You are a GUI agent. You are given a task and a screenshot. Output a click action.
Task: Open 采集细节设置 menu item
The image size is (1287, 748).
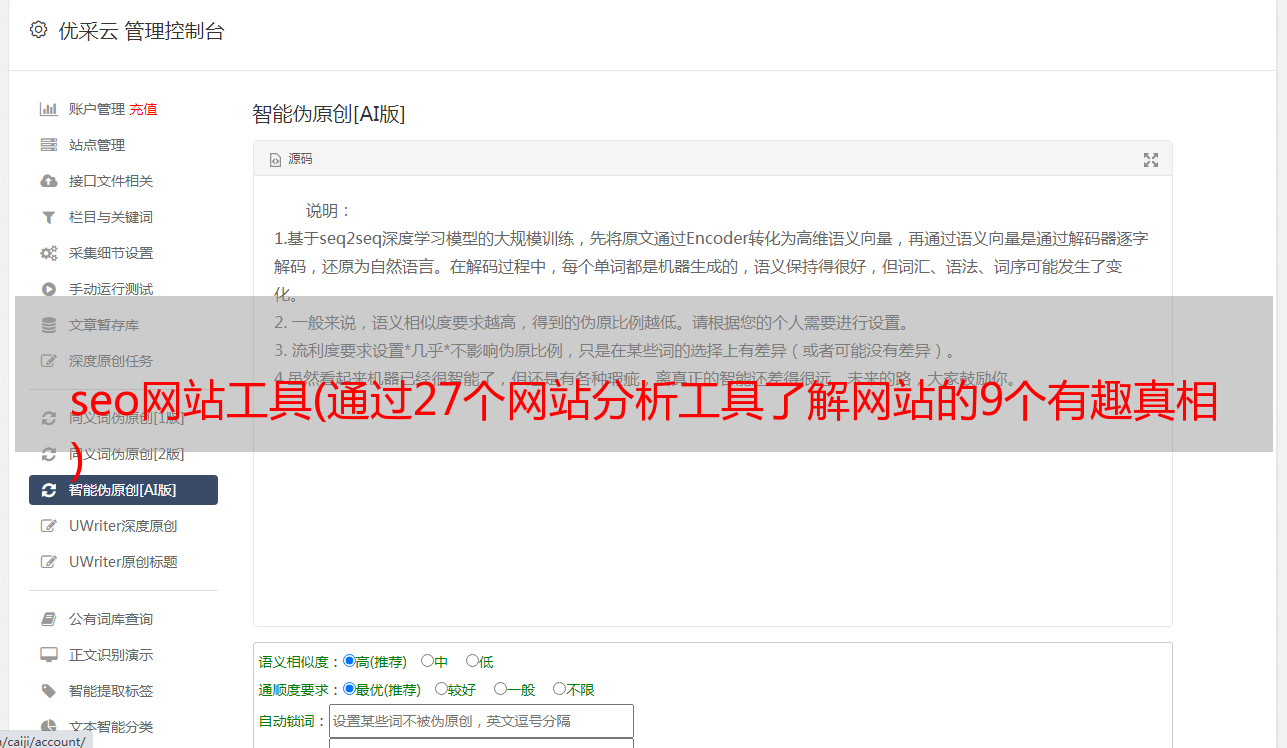point(111,253)
